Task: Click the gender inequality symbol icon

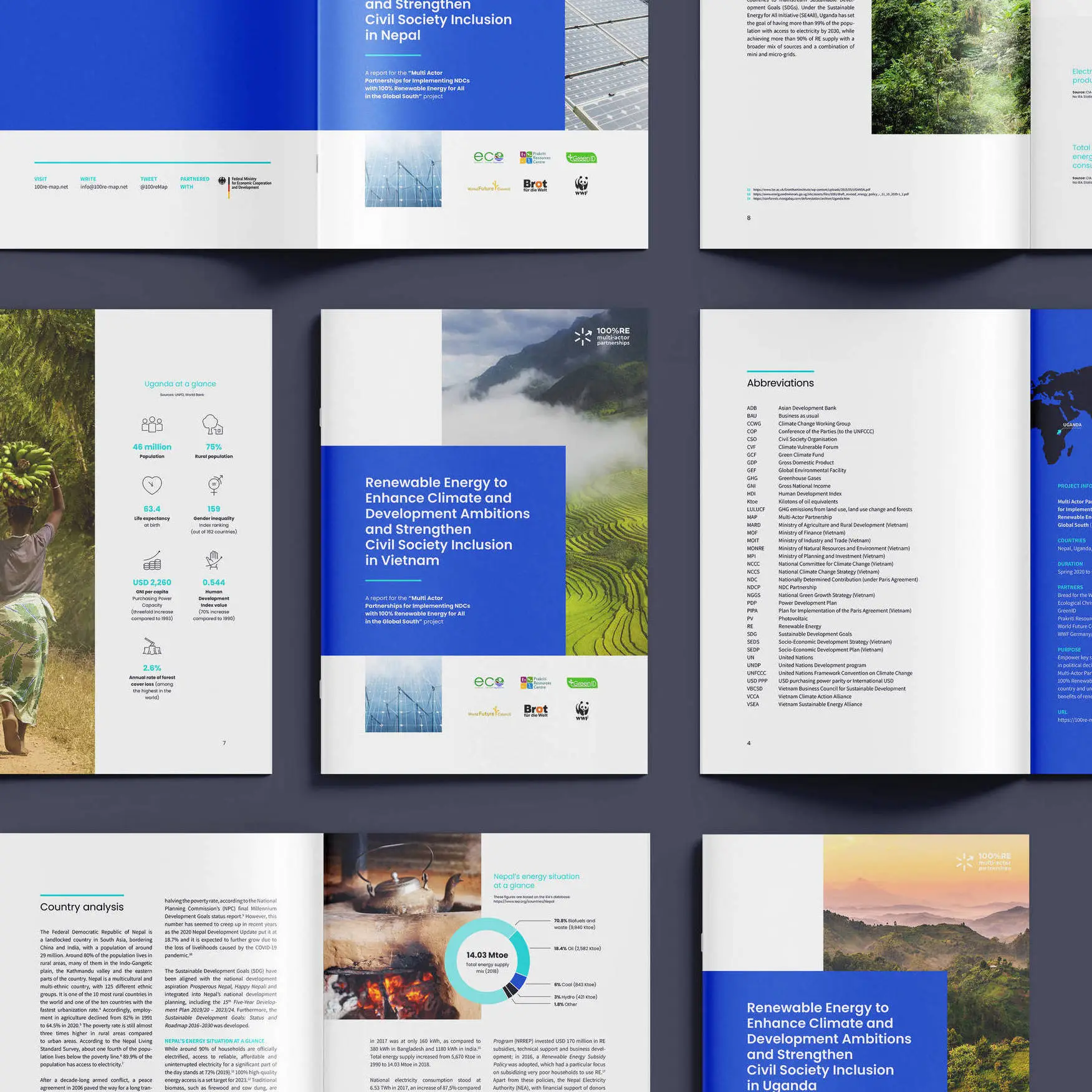Action: pos(214,485)
